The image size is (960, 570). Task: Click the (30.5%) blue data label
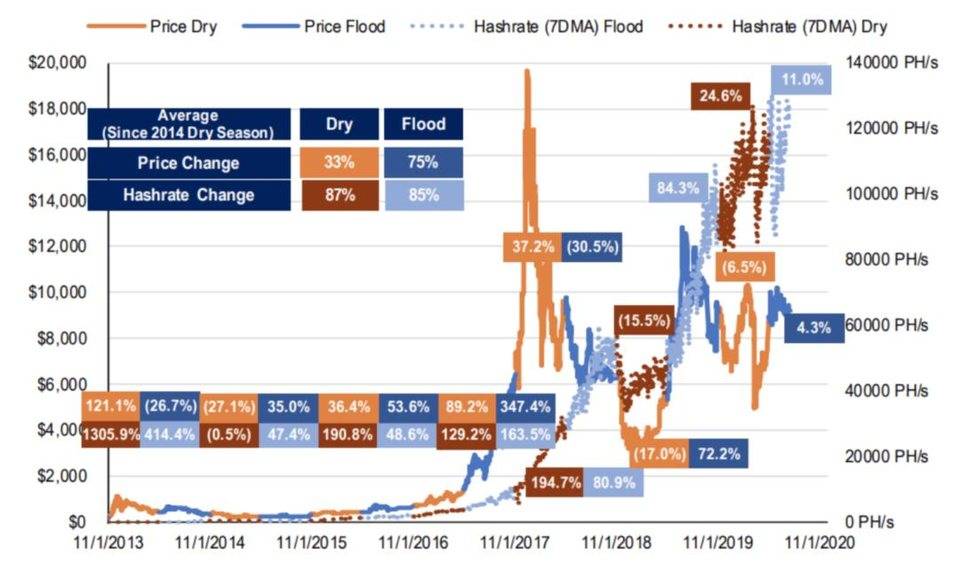coord(592,247)
